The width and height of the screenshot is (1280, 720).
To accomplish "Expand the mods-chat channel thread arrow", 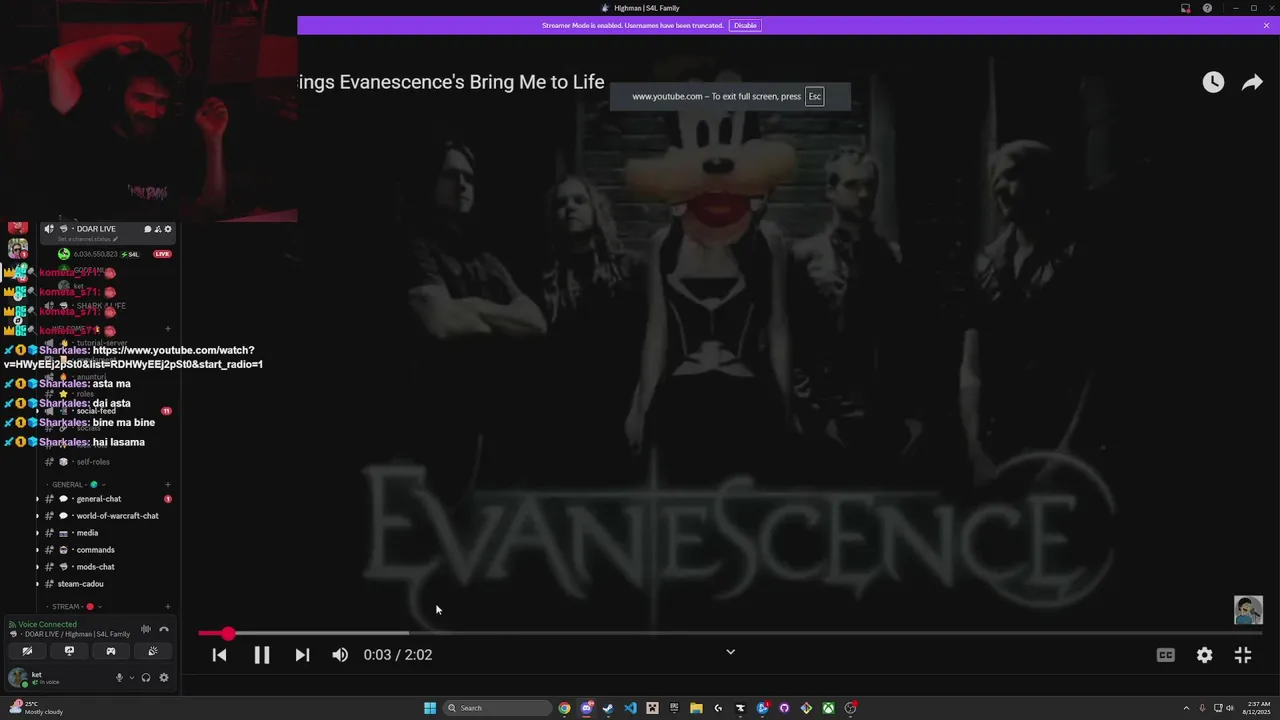I will point(38,567).
